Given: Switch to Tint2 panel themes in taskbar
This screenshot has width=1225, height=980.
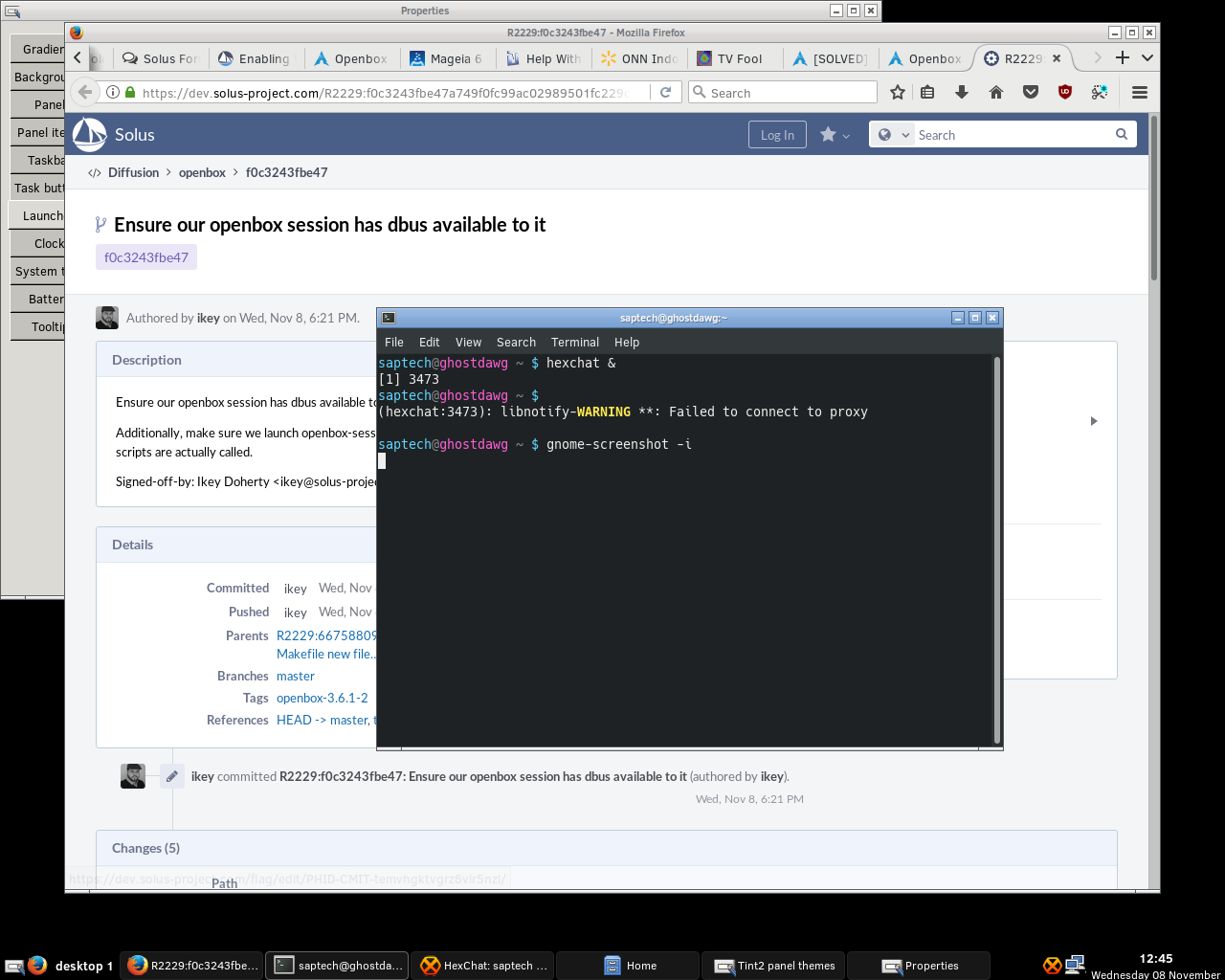Looking at the screenshot, I should tap(774, 966).
